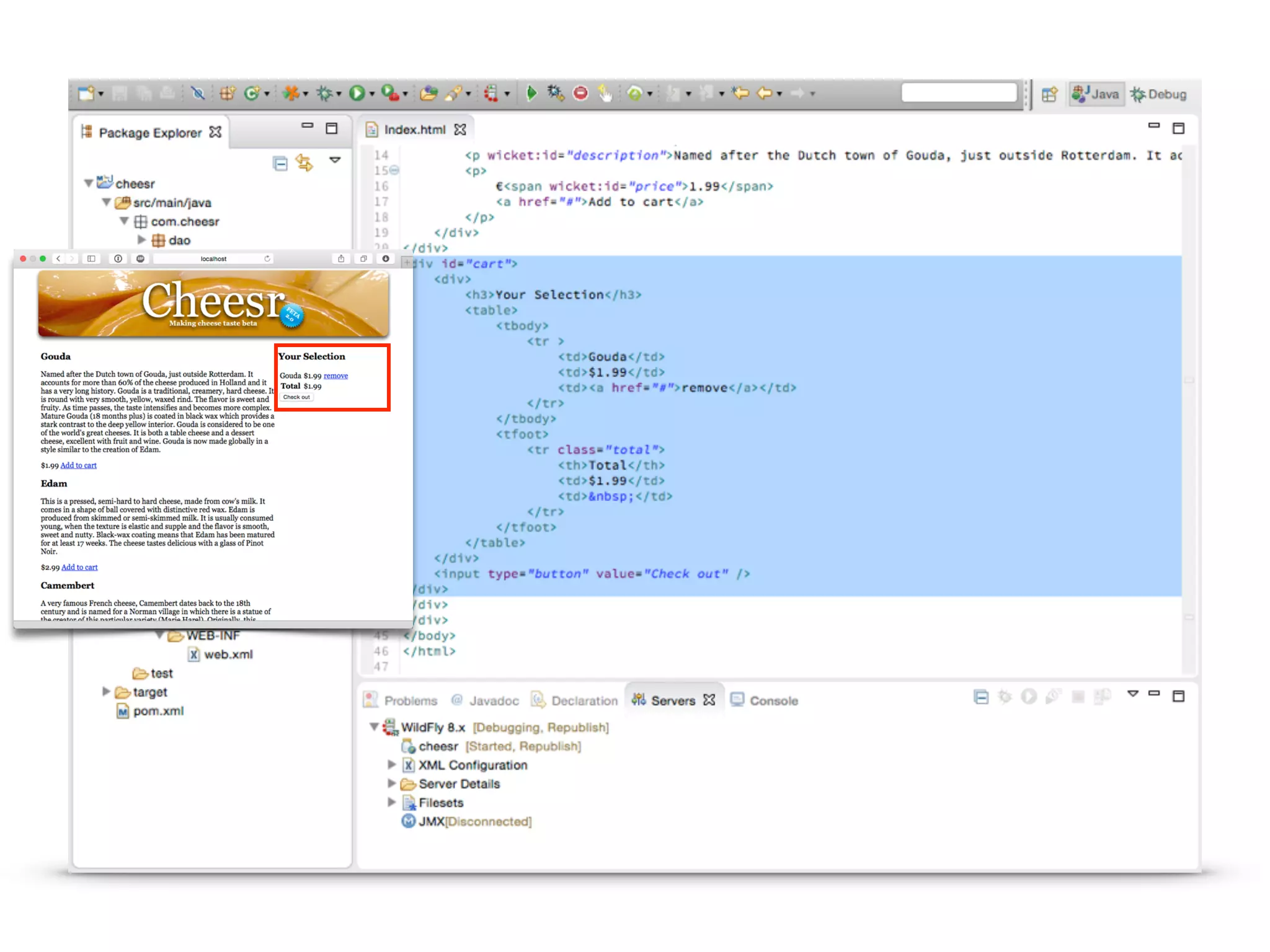This screenshot has height=952, width=1270.
Task: Click the green Run button in toolbar
Action: (357, 94)
